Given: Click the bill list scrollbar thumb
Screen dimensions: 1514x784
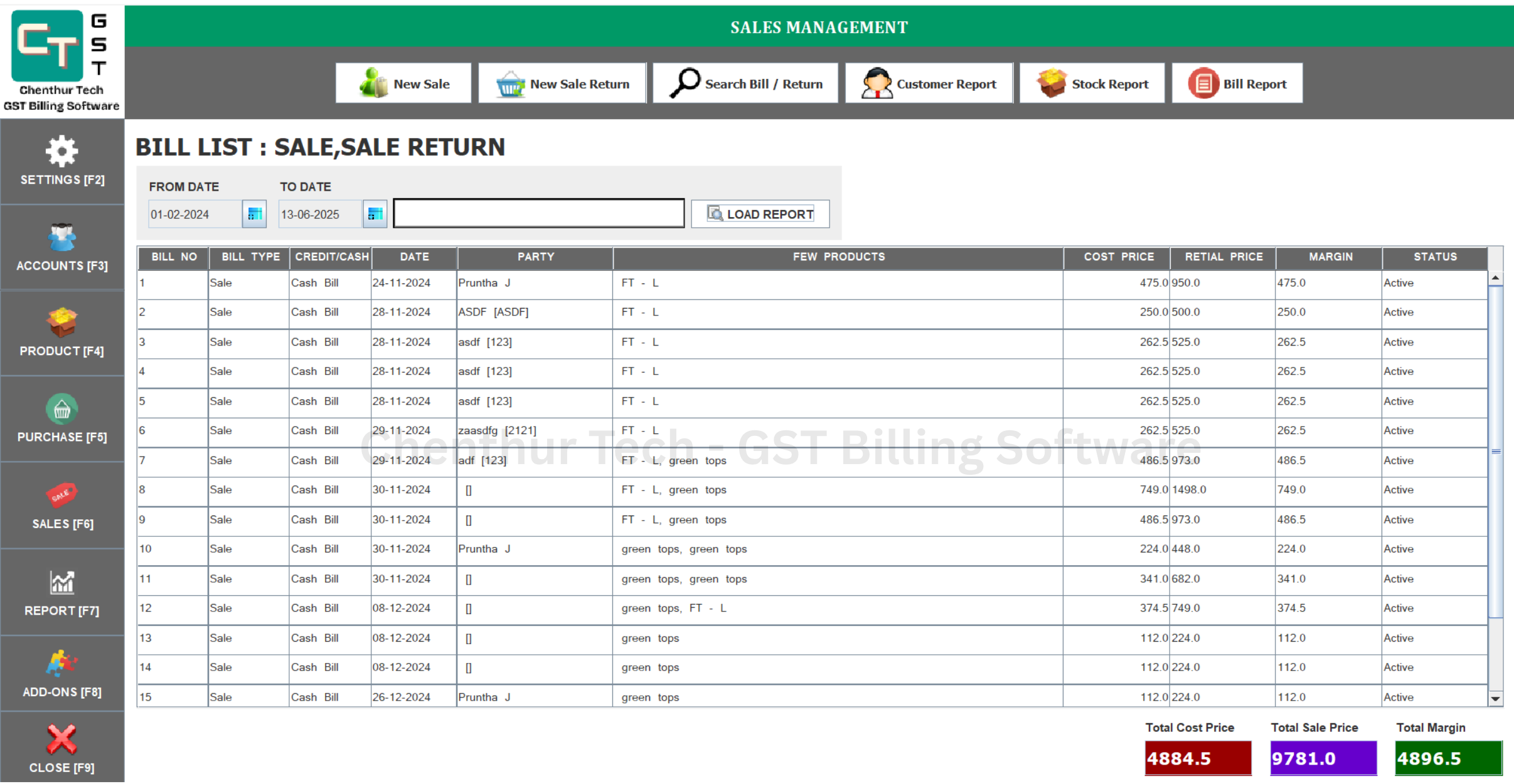Looking at the screenshot, I should pyautogui.click(x=1495, y=451).
